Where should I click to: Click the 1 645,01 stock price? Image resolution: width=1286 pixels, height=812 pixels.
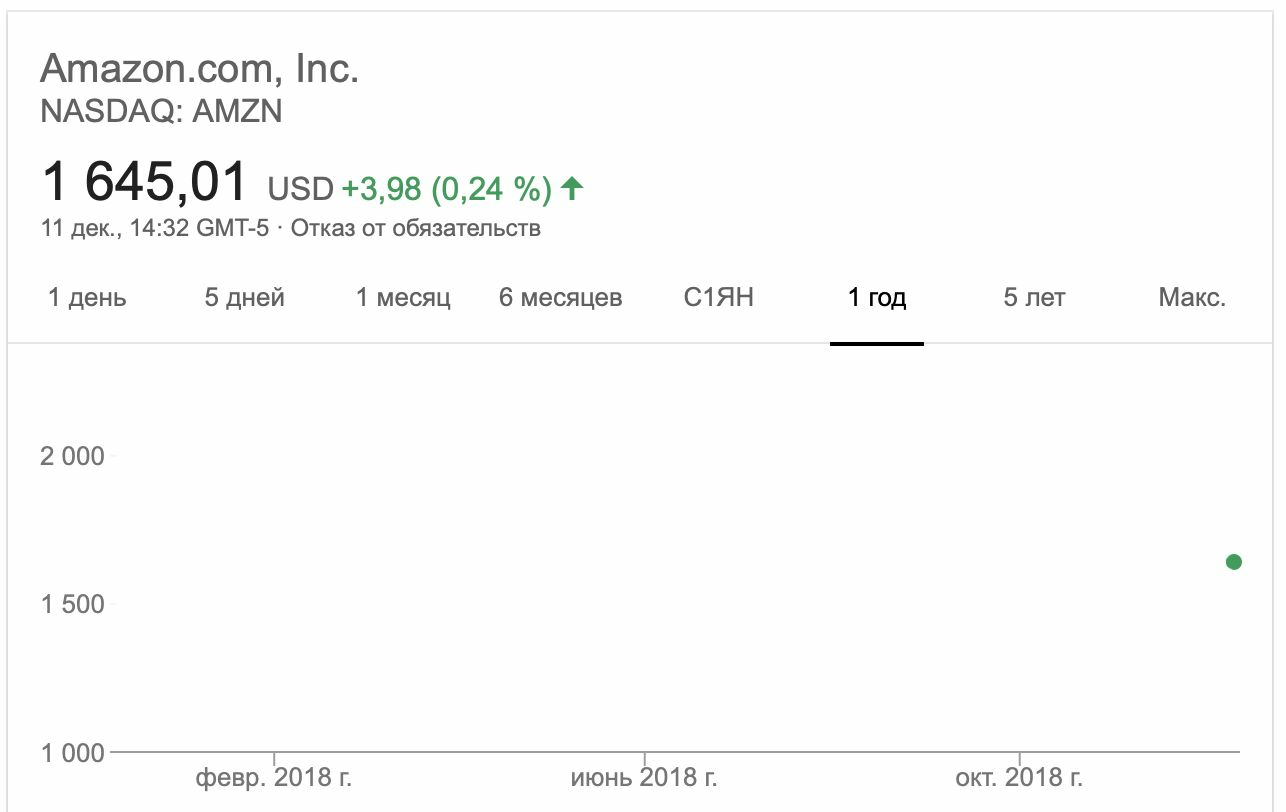point(144,183)
